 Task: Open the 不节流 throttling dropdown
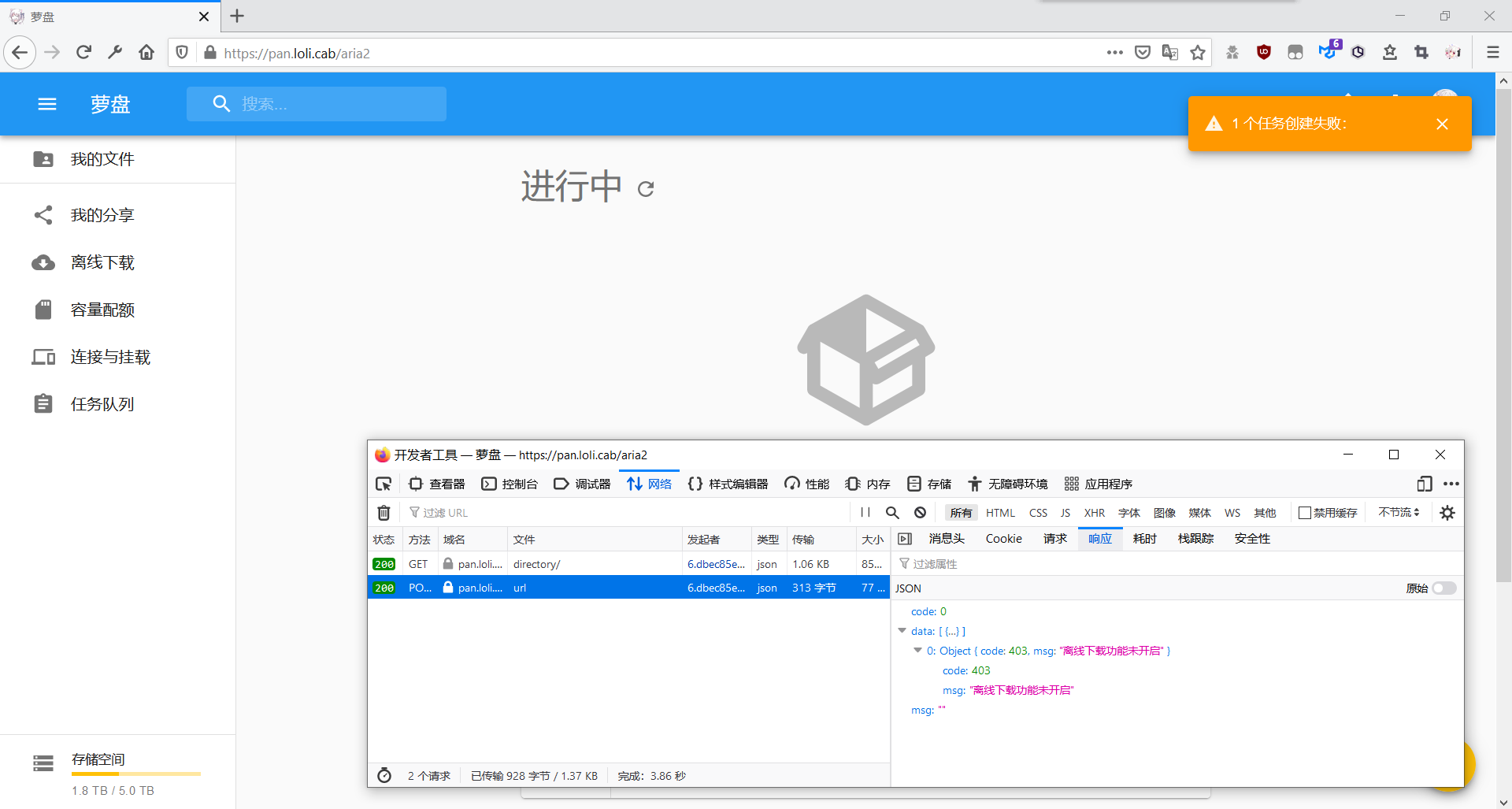(1399, 513)
